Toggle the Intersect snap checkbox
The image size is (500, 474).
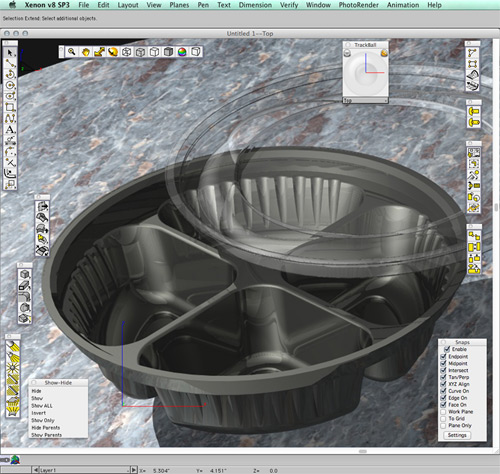coord(444,370)
